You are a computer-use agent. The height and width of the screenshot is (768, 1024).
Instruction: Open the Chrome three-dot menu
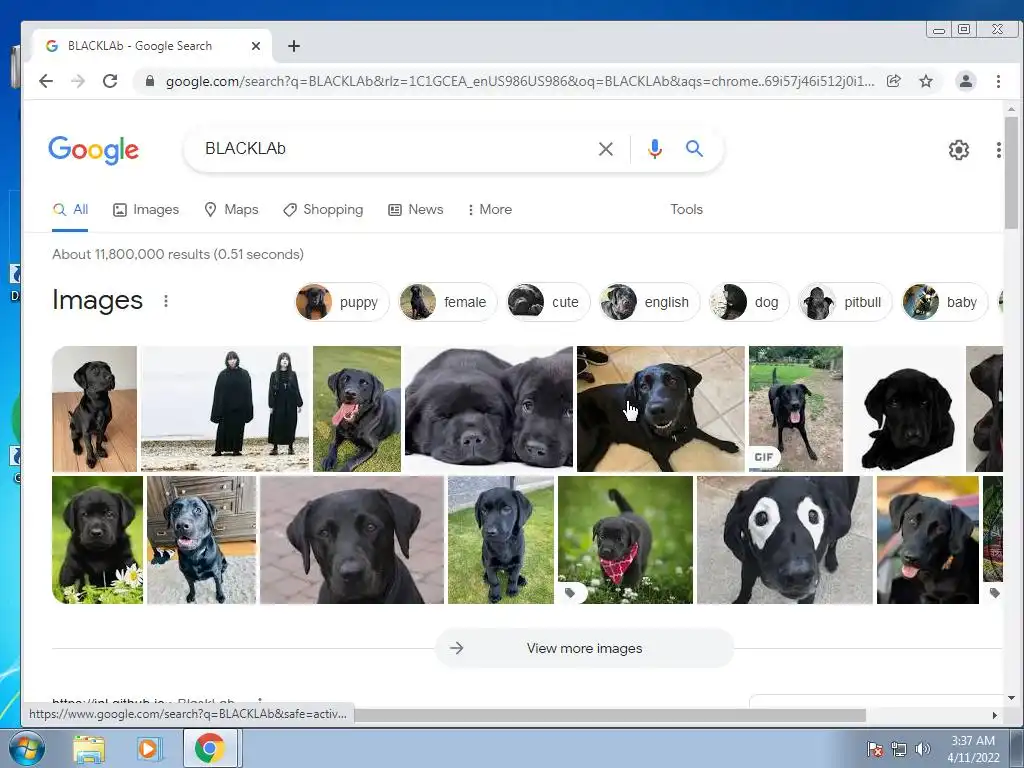pos(998,81)
